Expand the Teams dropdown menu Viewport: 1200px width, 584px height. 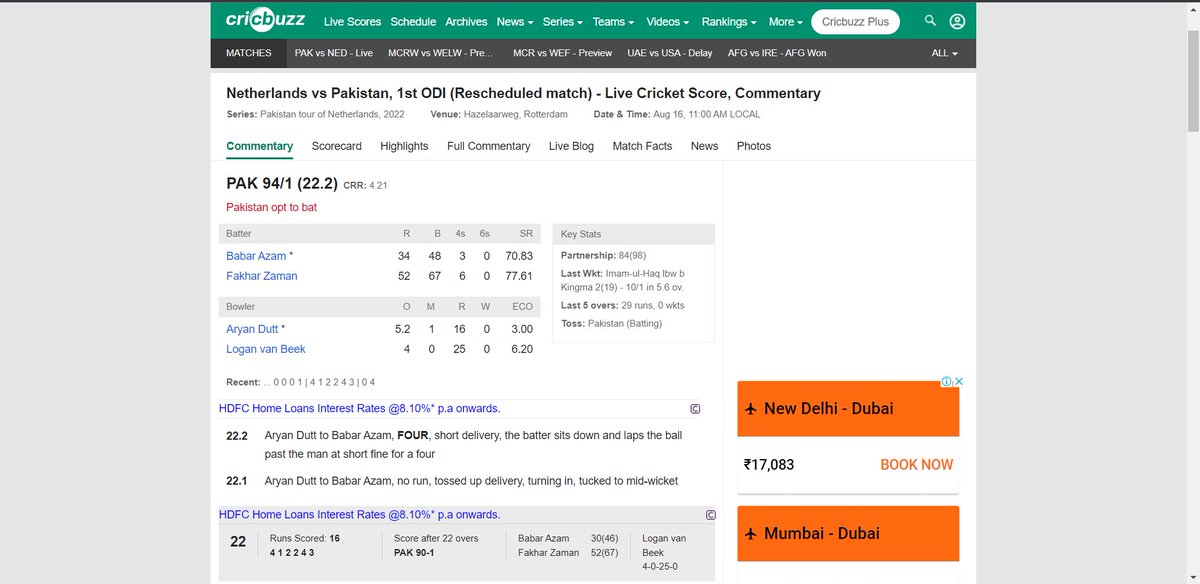point(614,21)
